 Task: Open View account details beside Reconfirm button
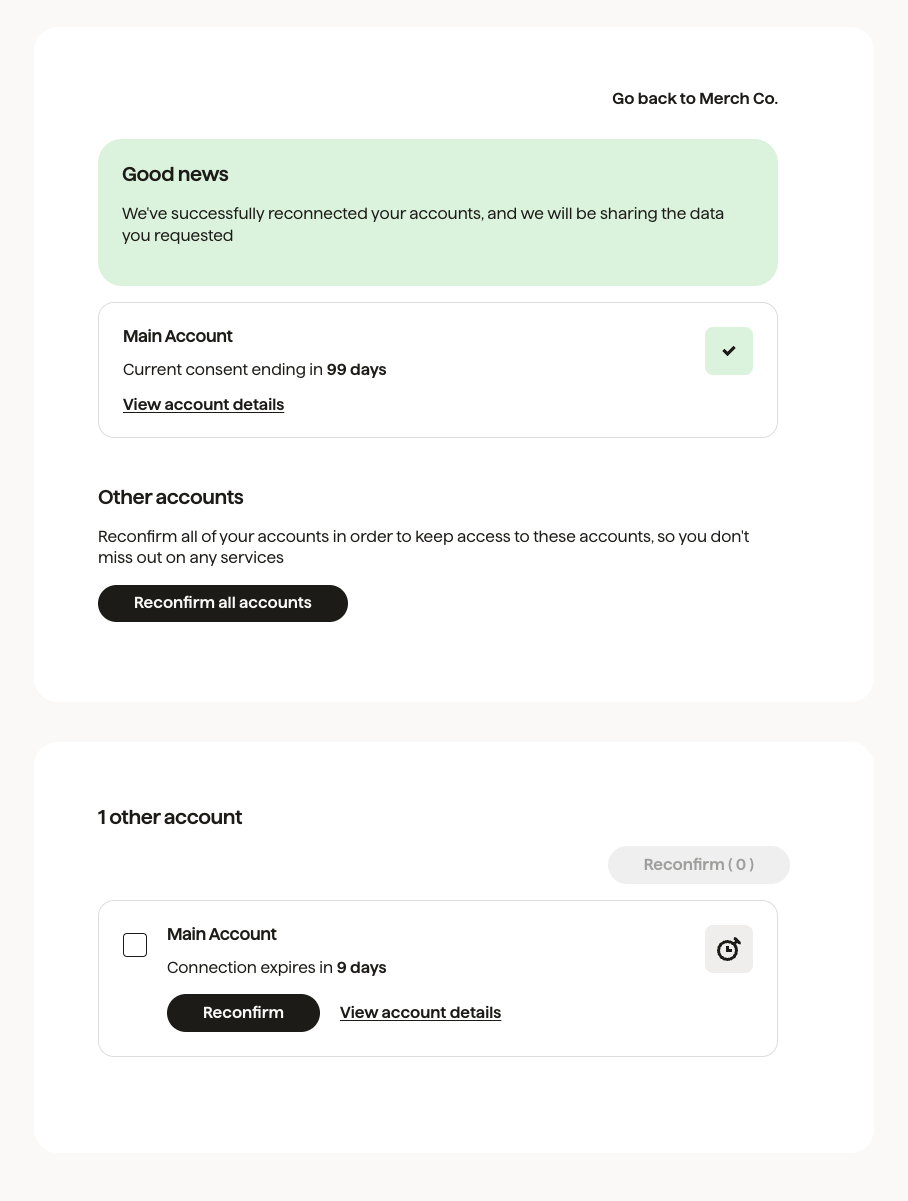point(421,1013)
